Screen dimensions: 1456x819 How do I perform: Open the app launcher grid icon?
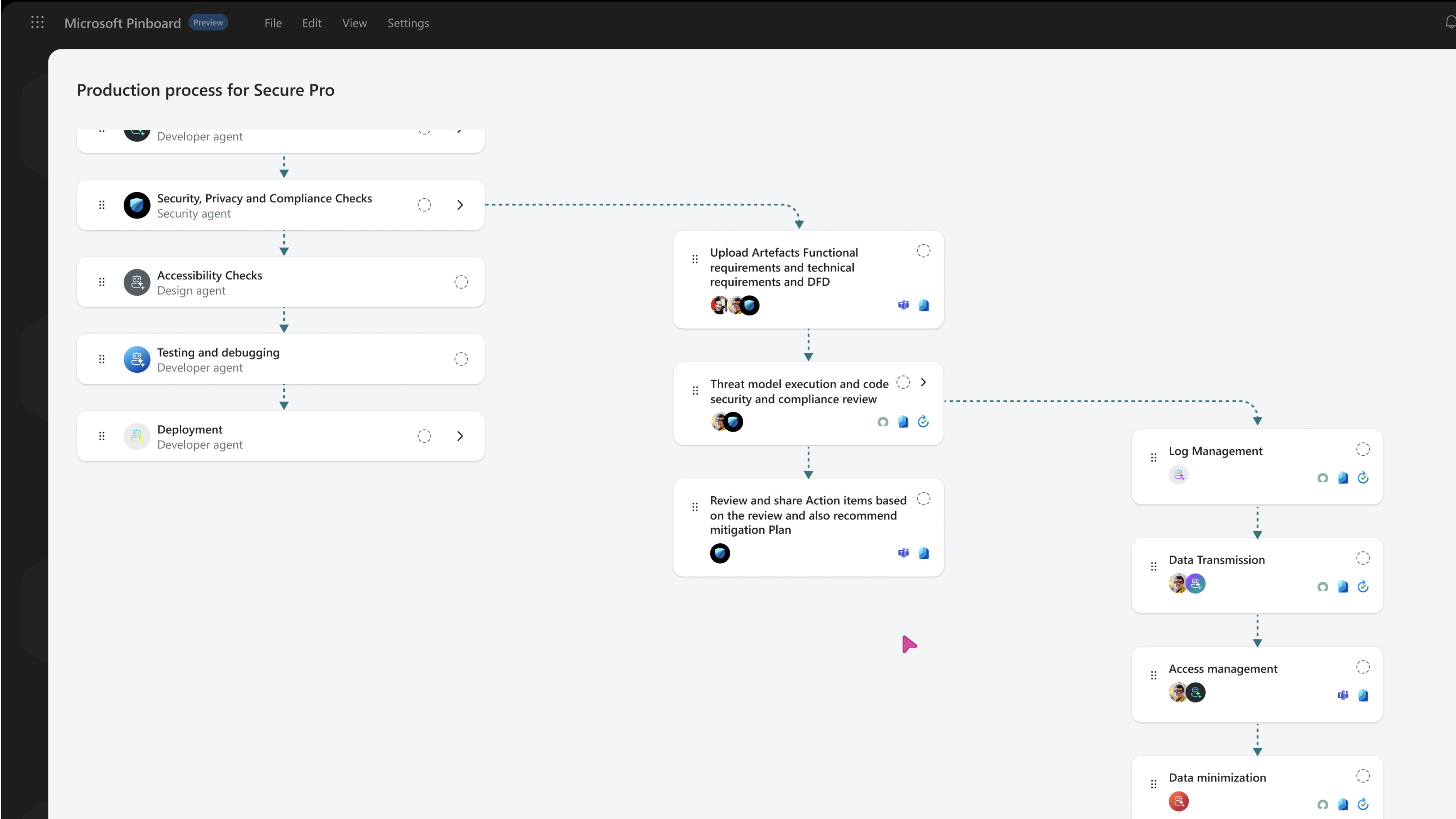tap(37, 23)
